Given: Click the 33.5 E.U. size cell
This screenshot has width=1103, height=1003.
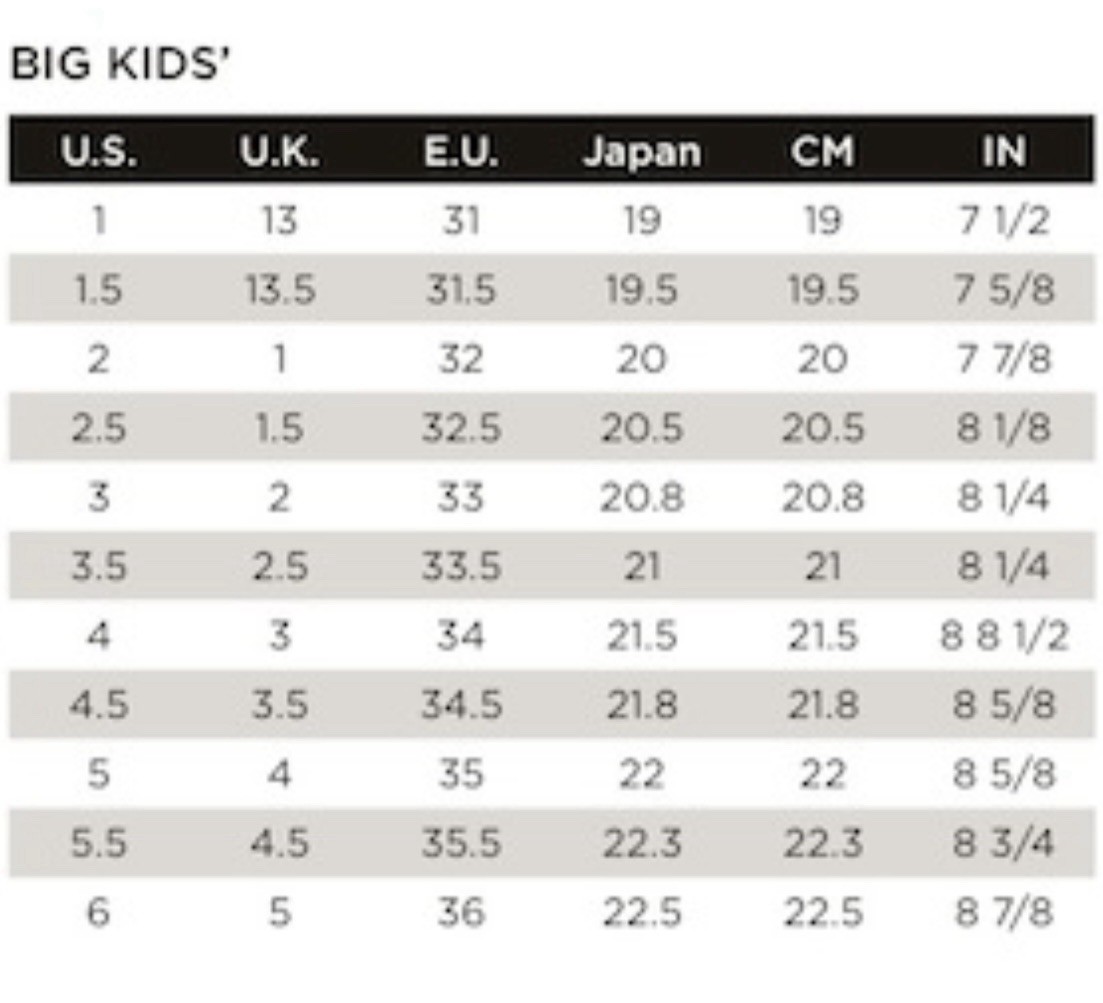Looking at the screenshot, I should (x=461, y=566).
